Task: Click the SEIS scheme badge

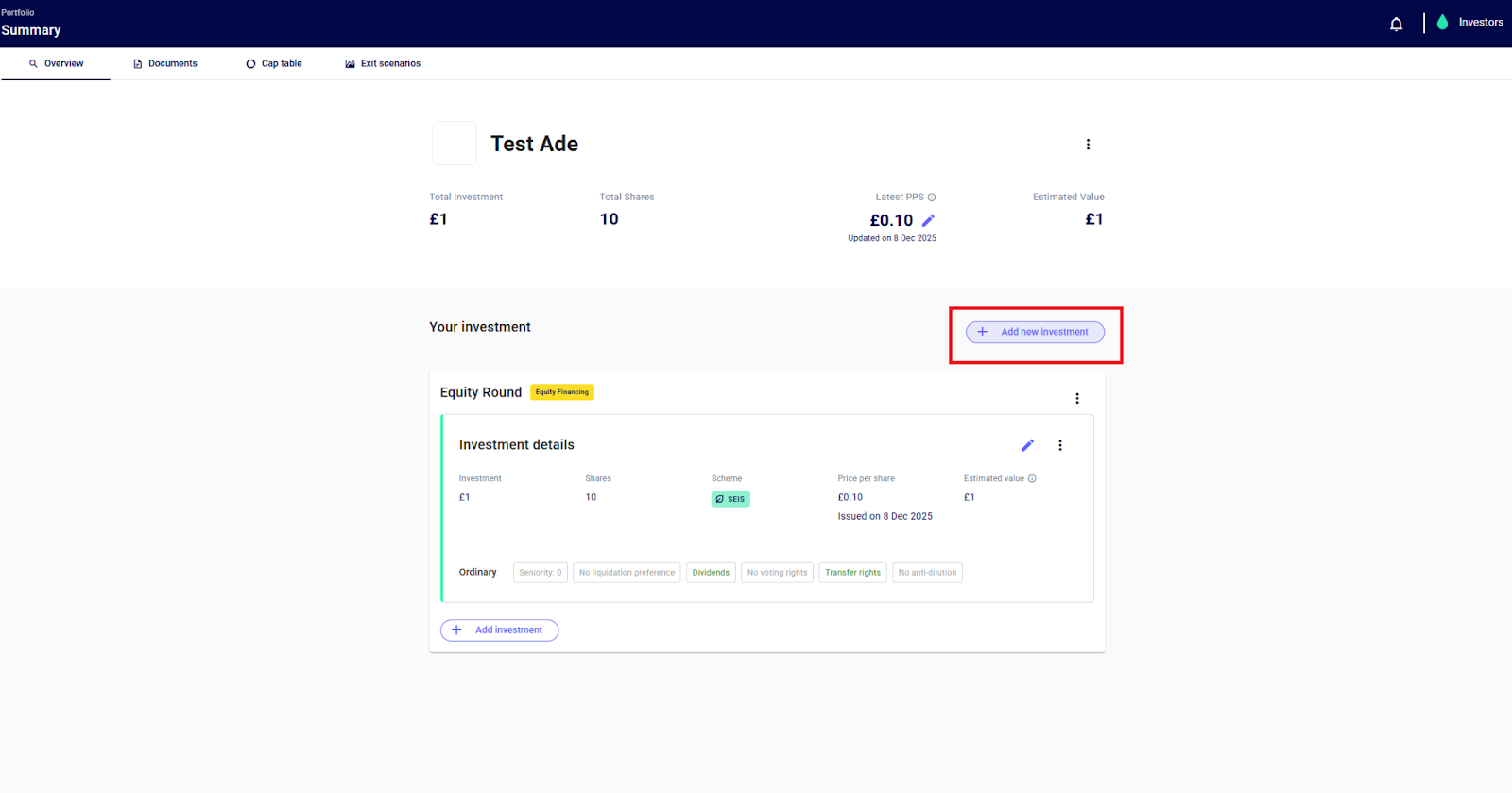Action: pos(730,499)
